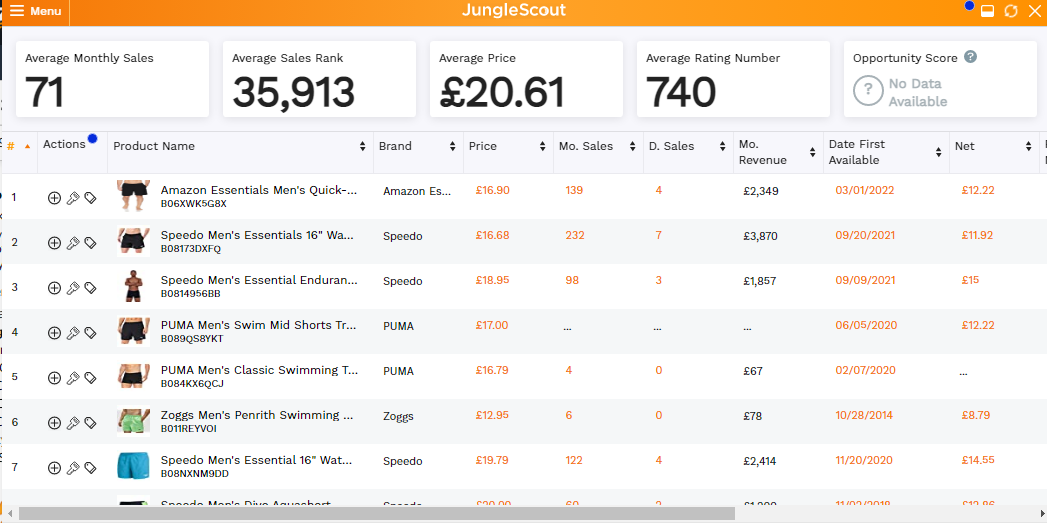The image size is (1047, 523).
Task: Click net value £8.79
Action: tap(976, 415)
